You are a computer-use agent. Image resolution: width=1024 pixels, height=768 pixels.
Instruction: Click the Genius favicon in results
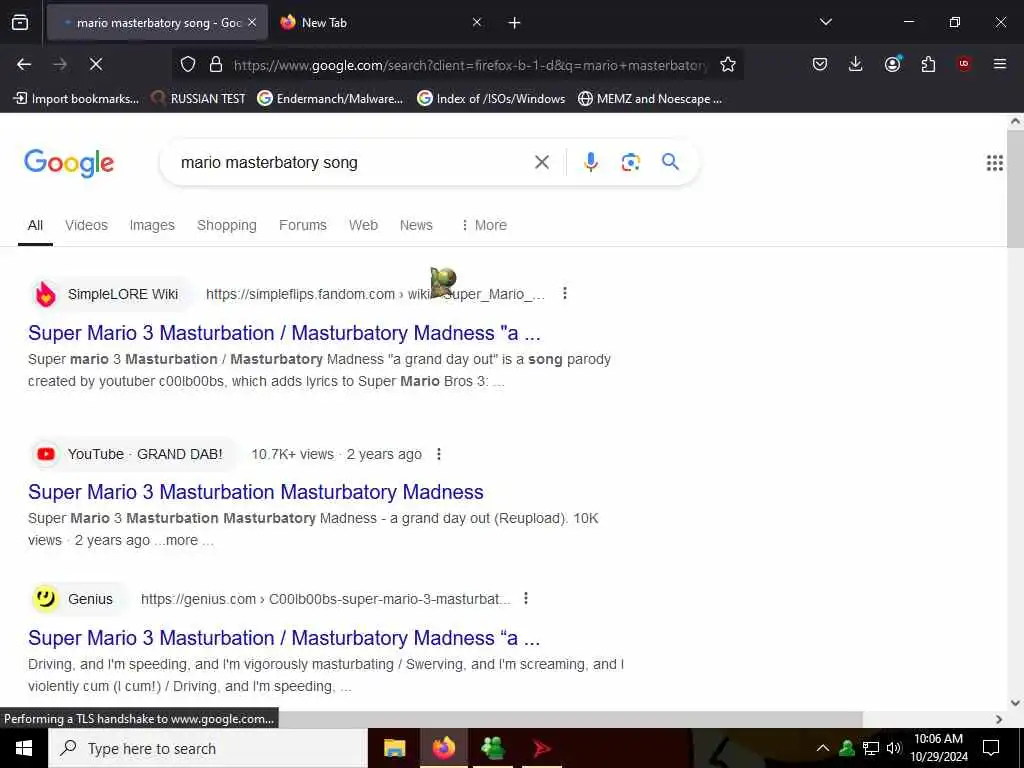pyautogui.click(x=46, y=599)
